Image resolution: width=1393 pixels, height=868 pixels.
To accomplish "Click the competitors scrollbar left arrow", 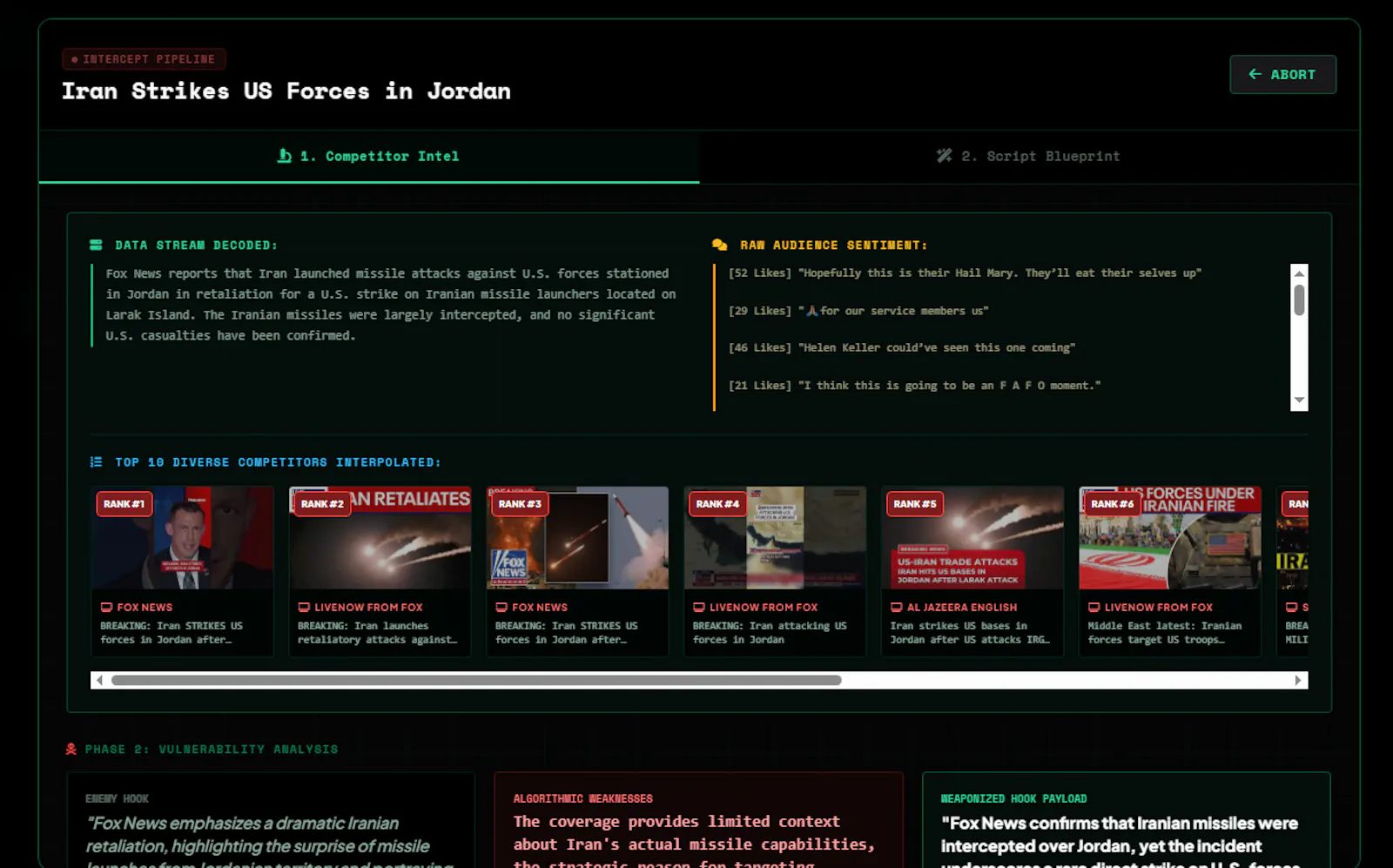I will (x=99, y=681).
